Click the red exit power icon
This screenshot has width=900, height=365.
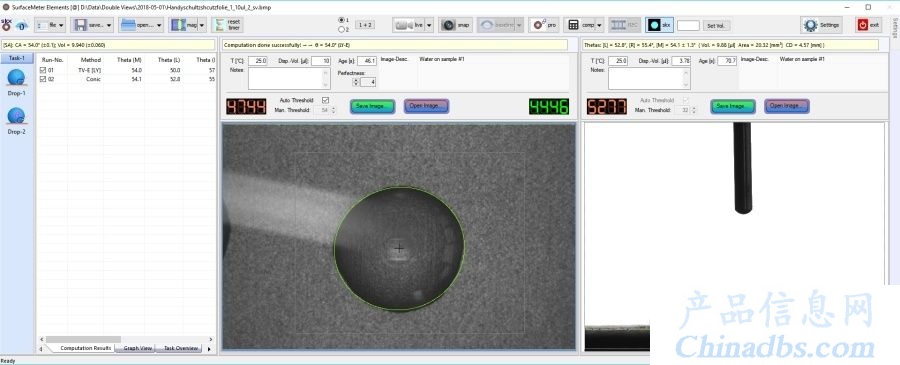coord(862,25)
